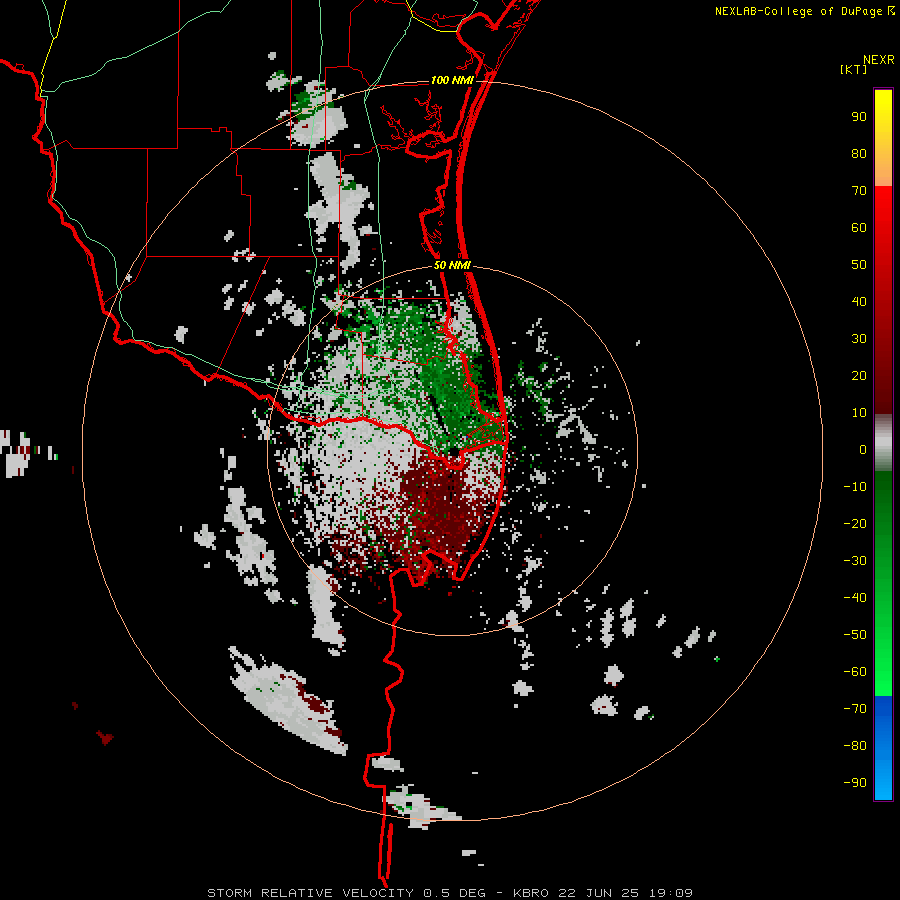900x900 pixels.
Task: Select the 20 value on velocity scale
Action: [x=859, y=375]
